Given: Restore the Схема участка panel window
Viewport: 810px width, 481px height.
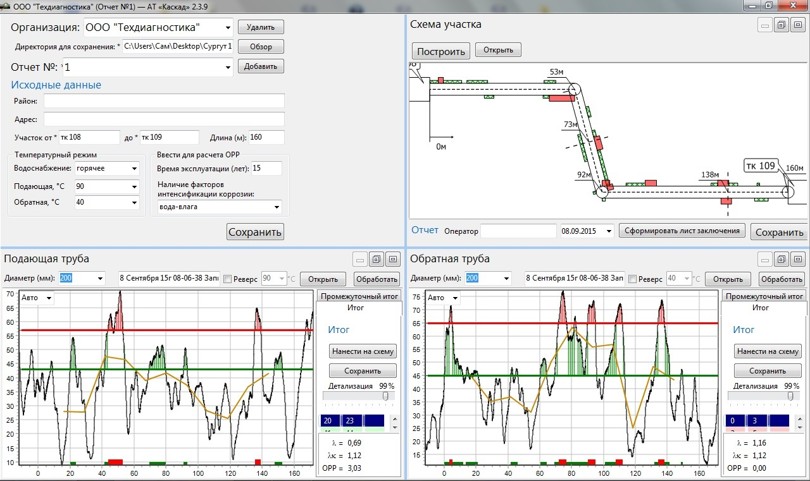Looking at the screenshot, I should click(x=781, y=25).
